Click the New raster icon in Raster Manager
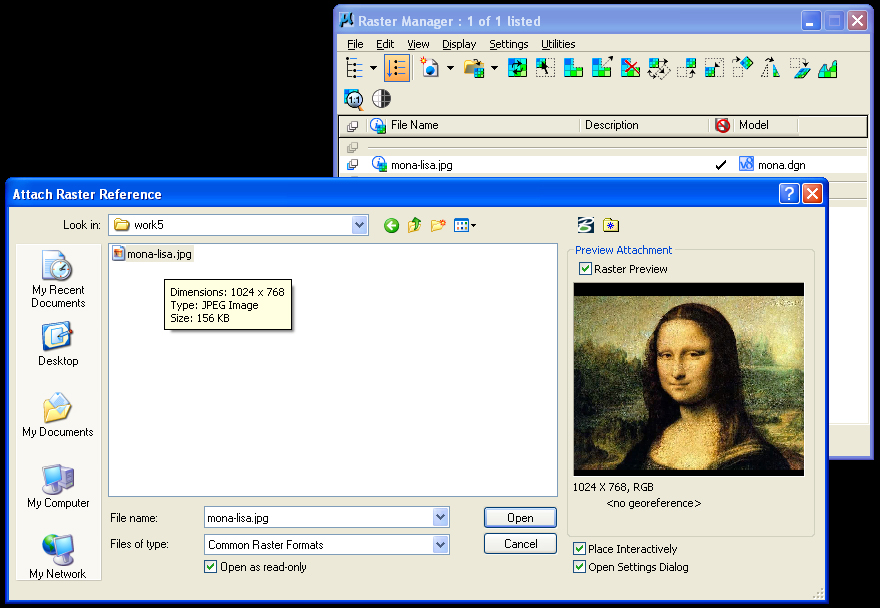This screenshot has height=608, width=880. coord(430,68)
